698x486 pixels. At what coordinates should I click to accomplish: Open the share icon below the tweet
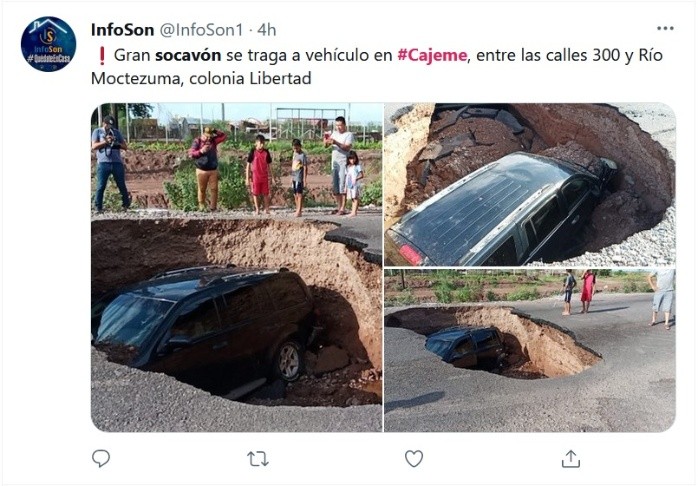click(x=571, y=458)
